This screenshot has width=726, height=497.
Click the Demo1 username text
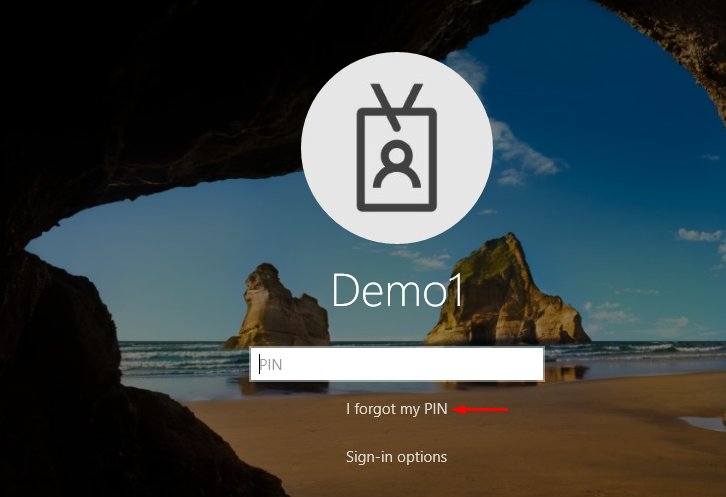[397, 290]
